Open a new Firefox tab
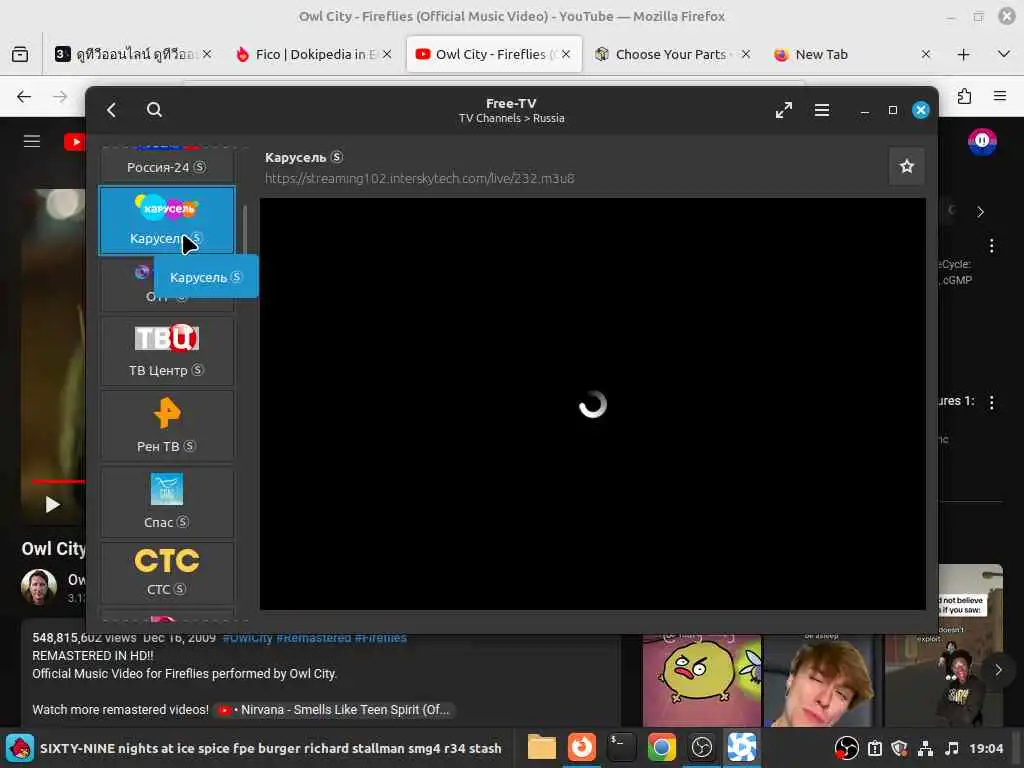Image resolution: width=1024 pixels, height=768 pixels. coord(963,54)
